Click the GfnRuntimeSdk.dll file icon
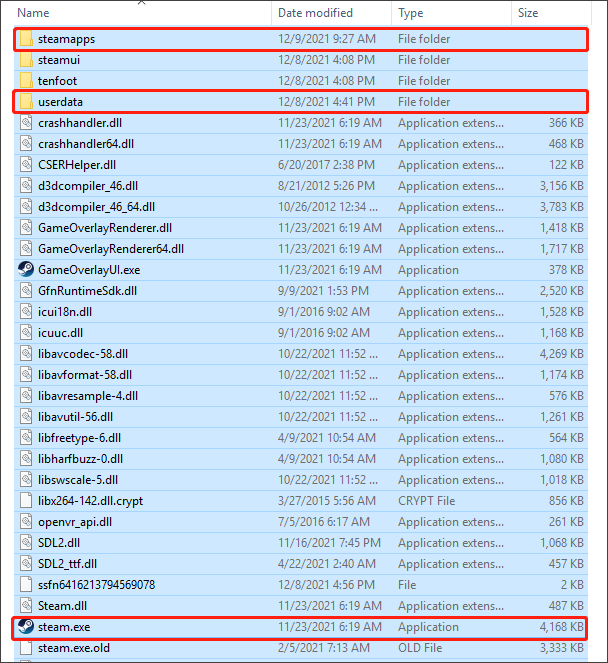The image size is (608, 663). [x=26, y=290]
